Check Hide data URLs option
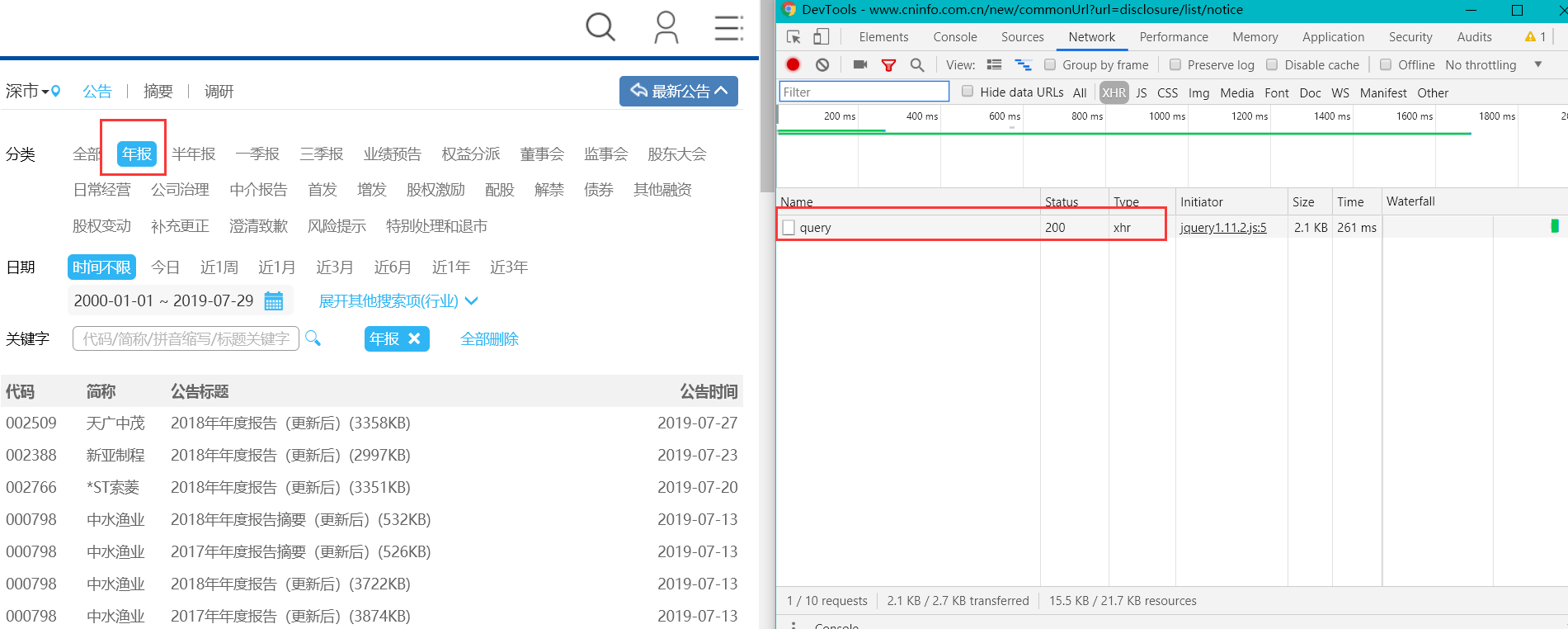This screenshot has width=1568, height=629. 968,92
